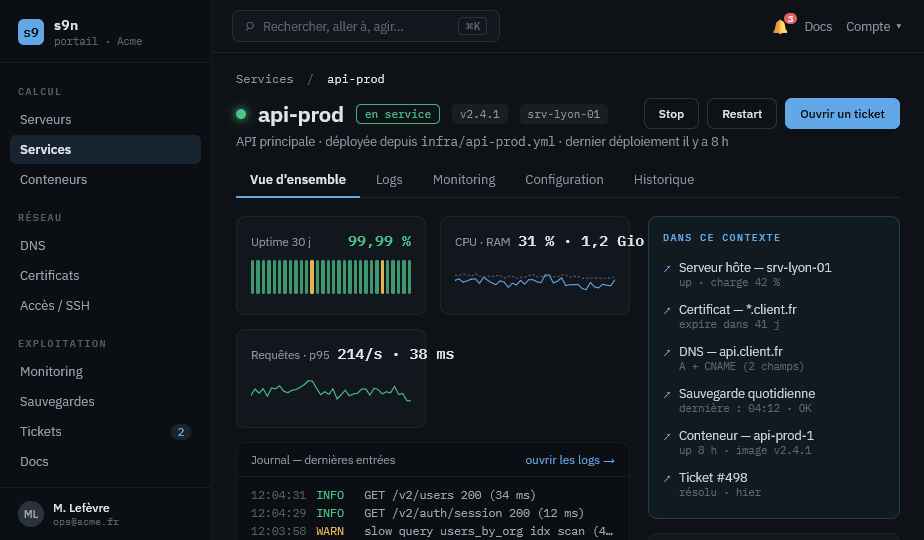Click the CPU · RAM sparkline chart
This screenshot has height=540, width=924.
click(x=534, y=281)
